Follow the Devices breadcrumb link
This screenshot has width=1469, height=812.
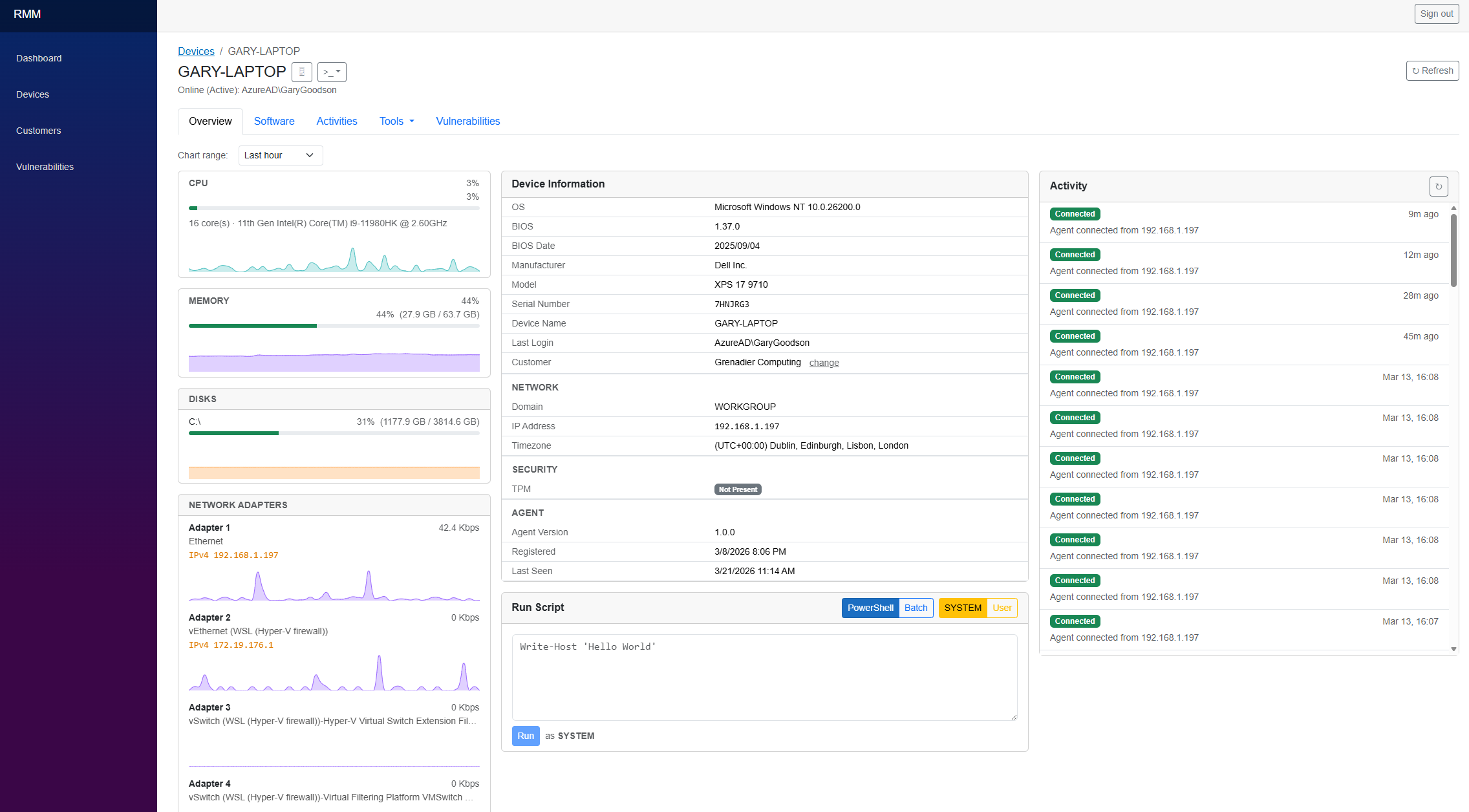196,51
